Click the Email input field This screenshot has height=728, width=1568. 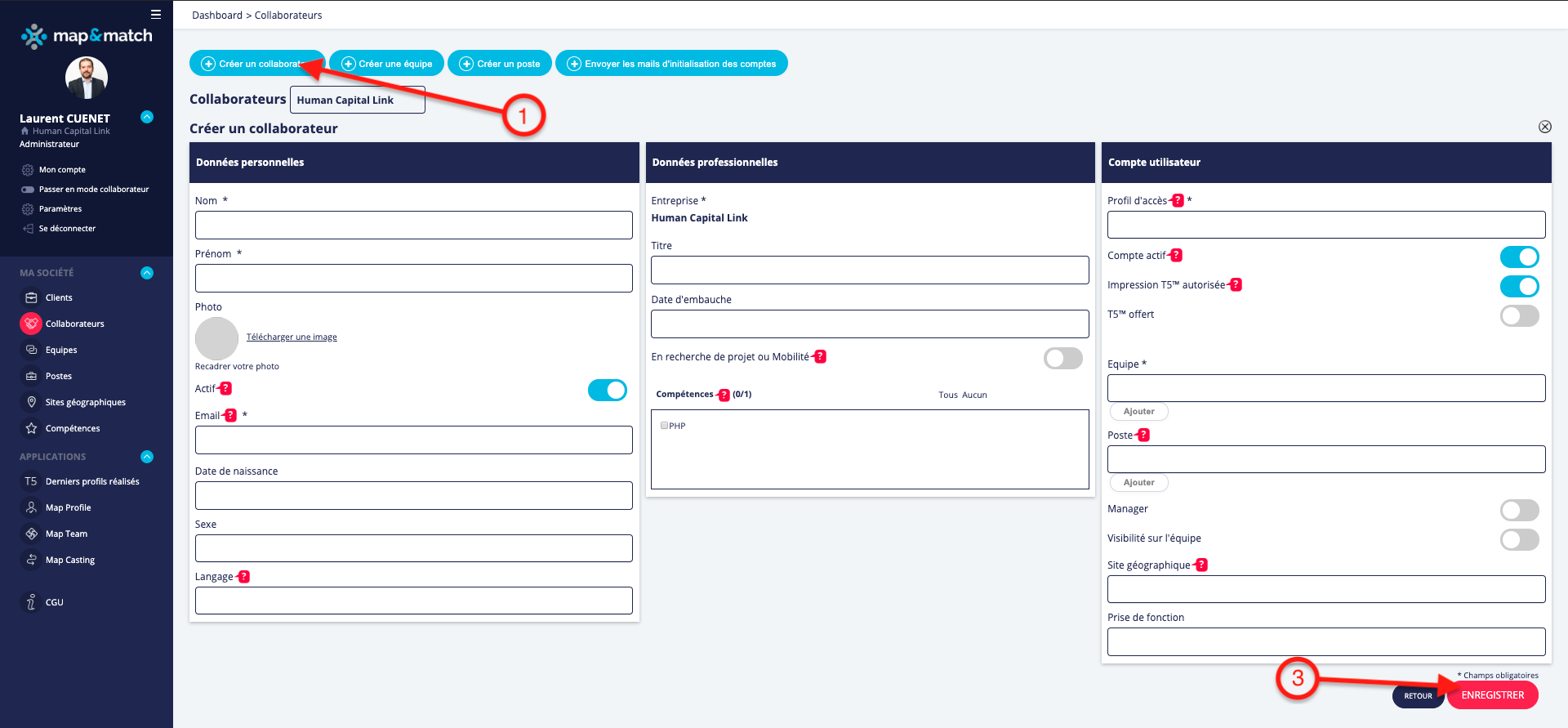(x=414, y=440)
